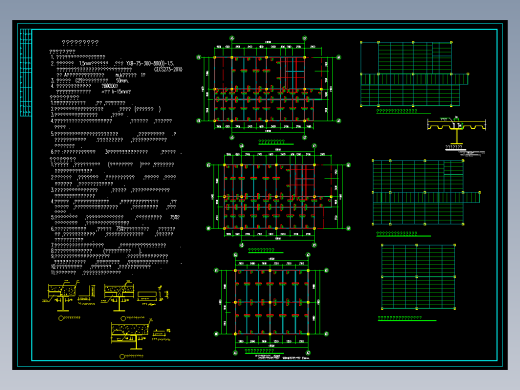This screenshot has height=390, width=520.
Task: Pick the middle right deck layout plan
Action: point(426,192)
